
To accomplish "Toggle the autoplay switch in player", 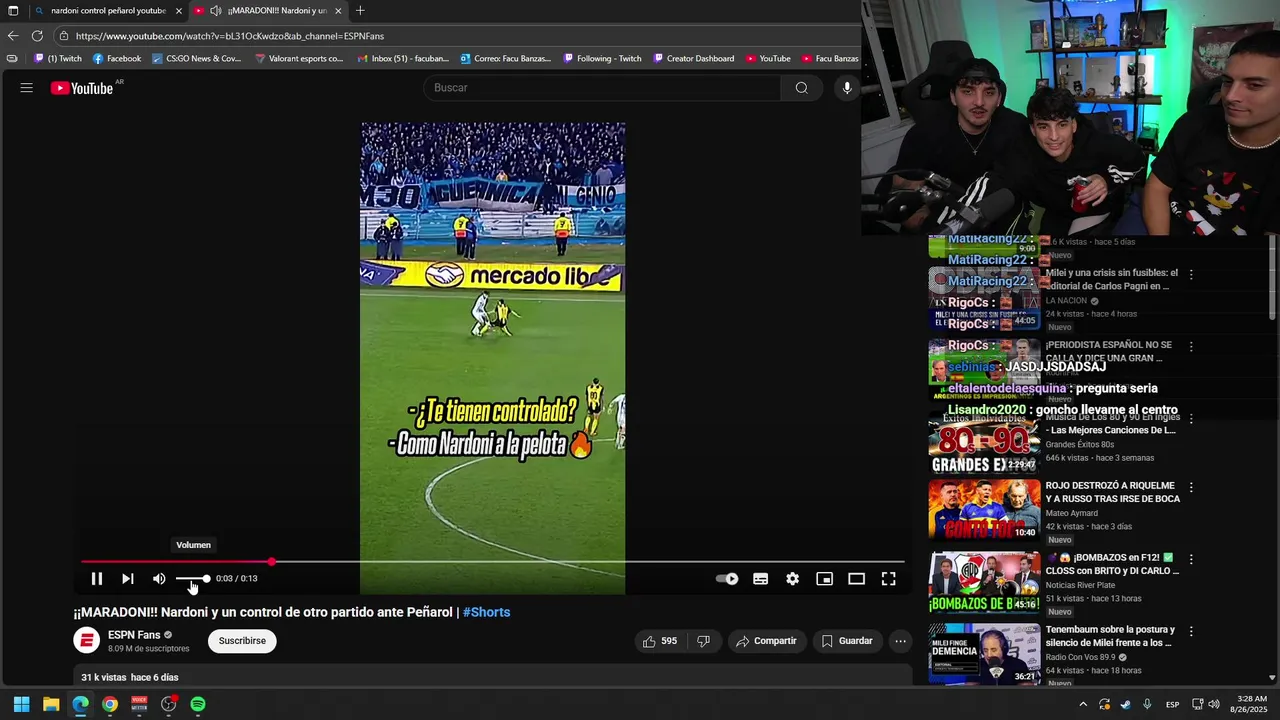I will (728, 579).
